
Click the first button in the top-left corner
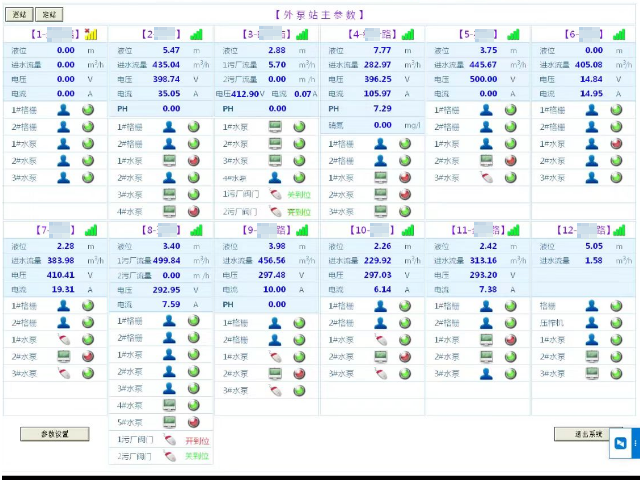(19, 15)
